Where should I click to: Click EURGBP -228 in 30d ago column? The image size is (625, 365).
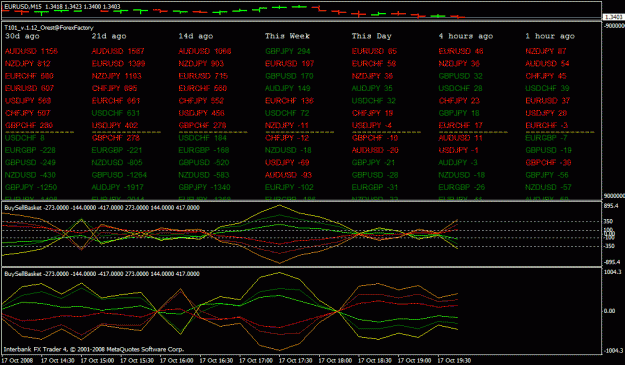click(30, 150)
